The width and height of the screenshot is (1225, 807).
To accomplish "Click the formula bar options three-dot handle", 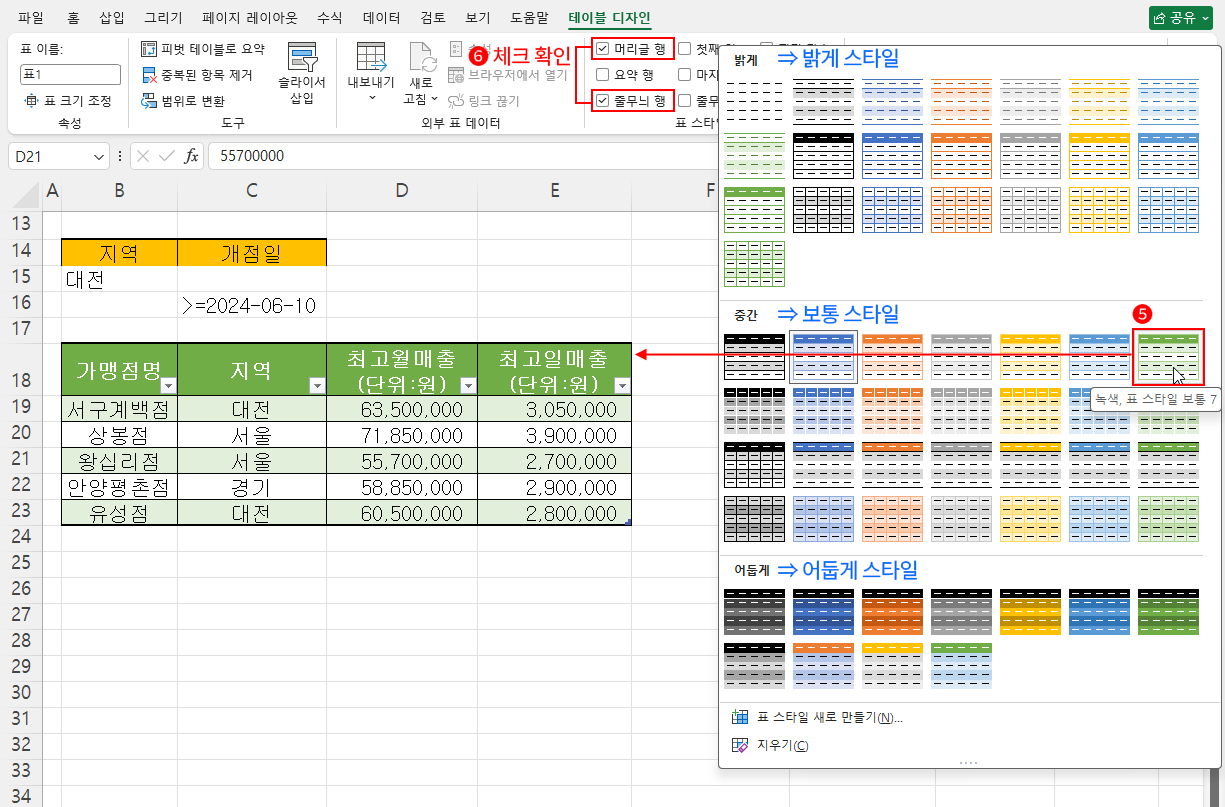I will pos(121,156).
